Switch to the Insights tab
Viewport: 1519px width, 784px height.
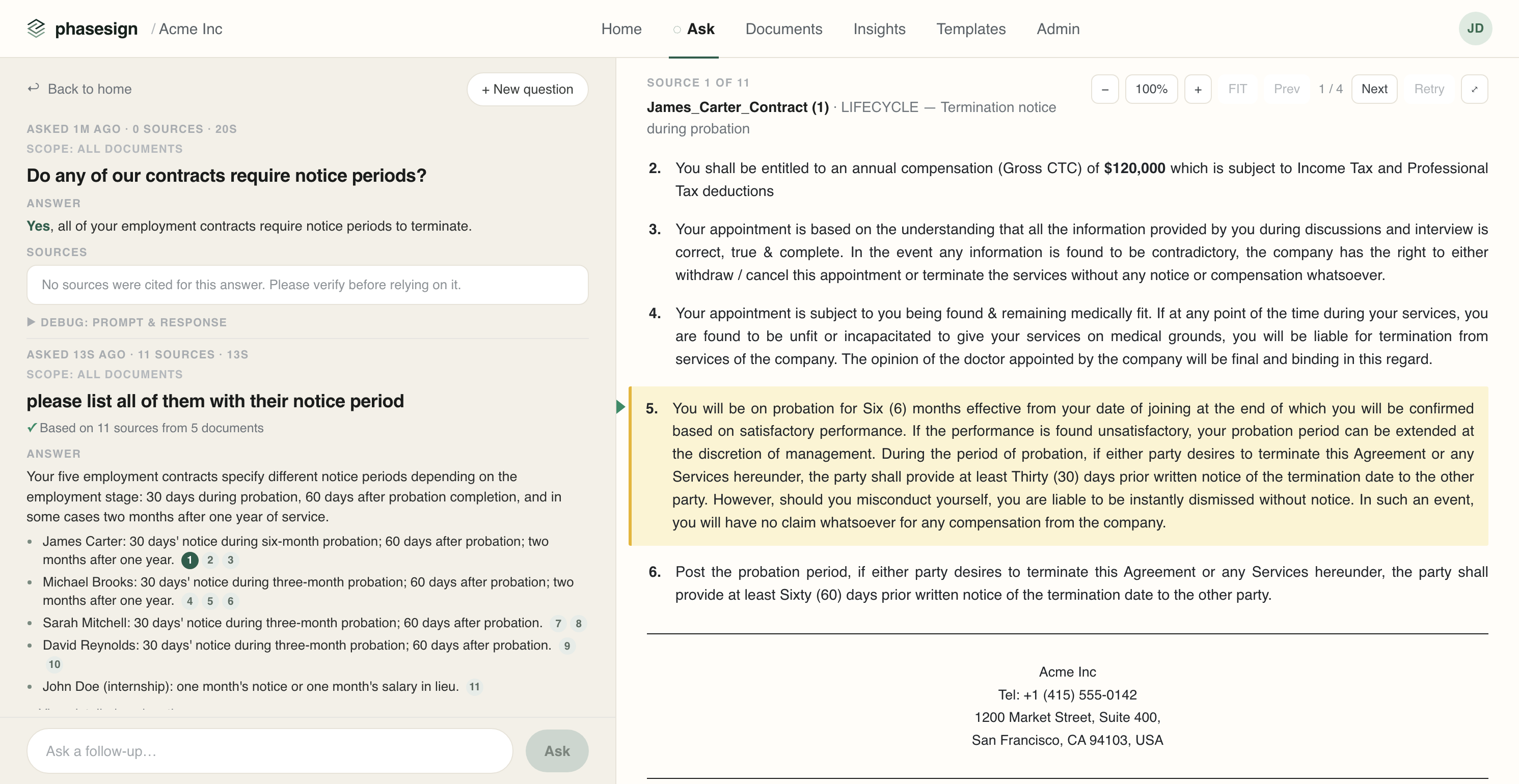point(879,29)
